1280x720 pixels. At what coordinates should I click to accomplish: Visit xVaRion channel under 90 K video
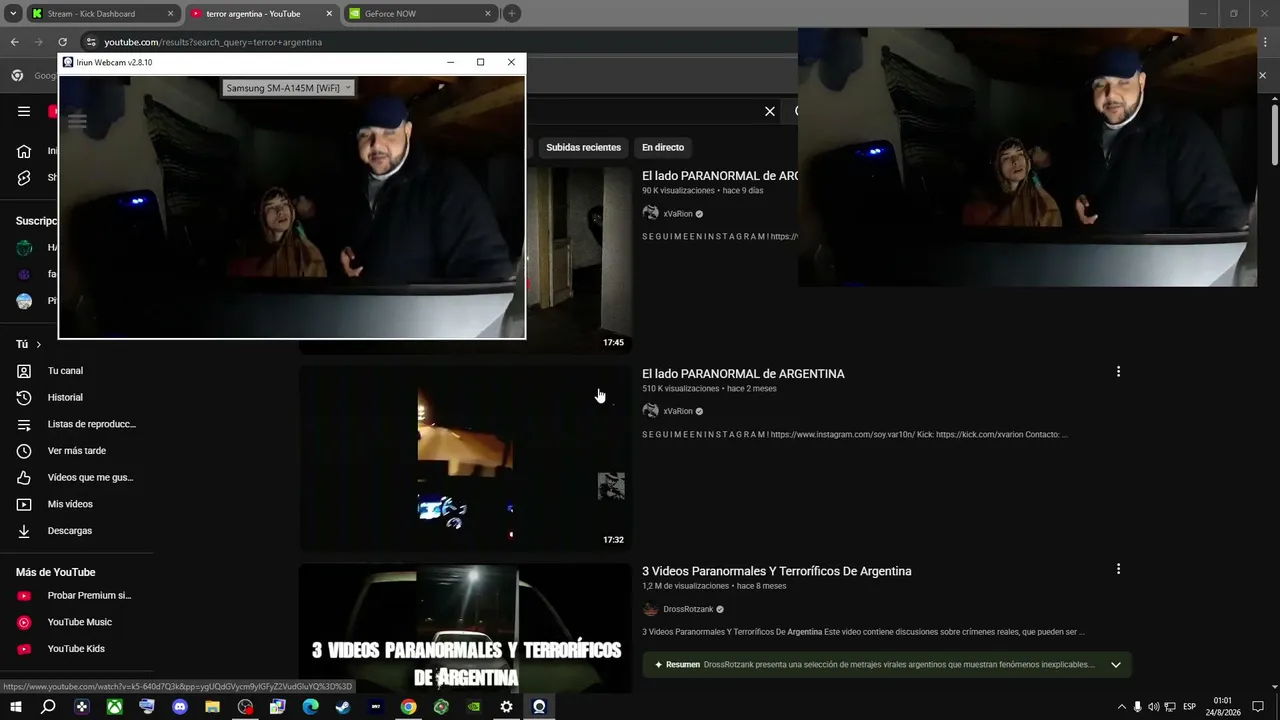click(678, 214)
